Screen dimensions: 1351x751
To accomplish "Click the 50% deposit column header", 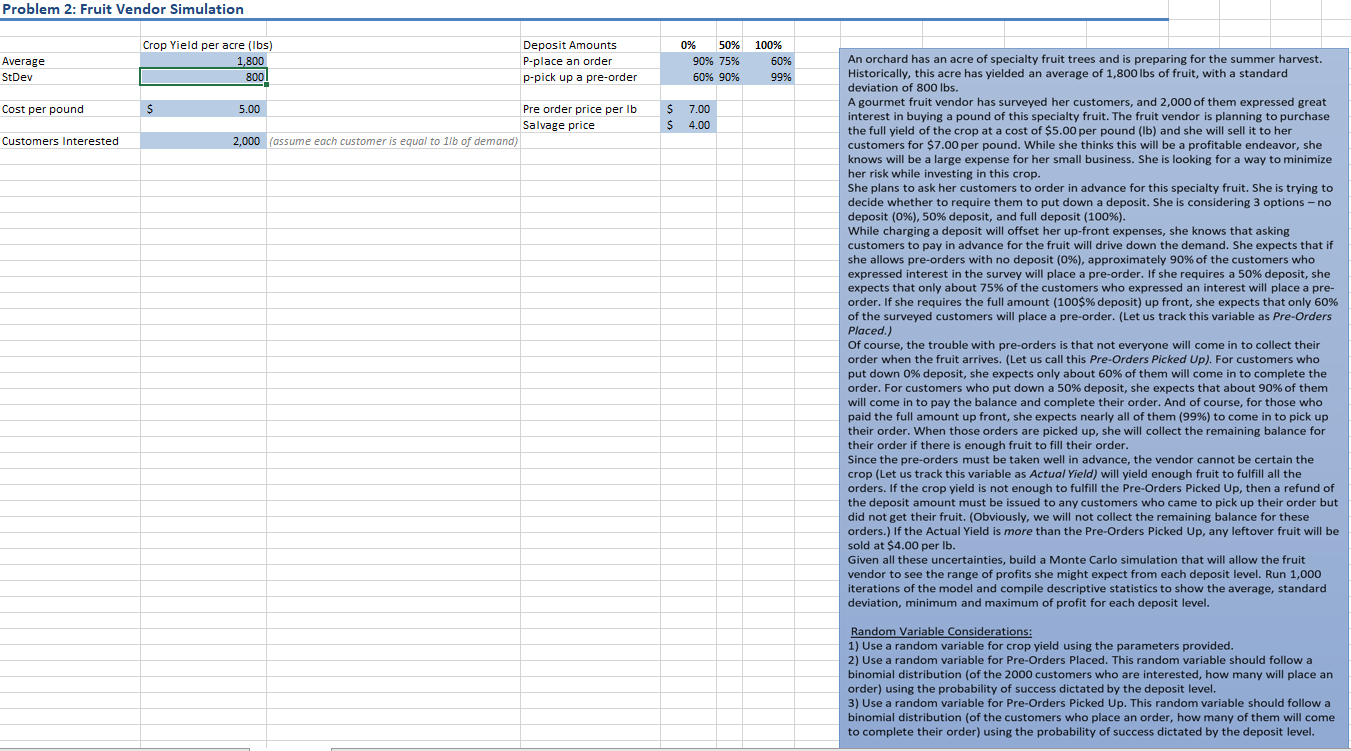I will pos(728,45).
